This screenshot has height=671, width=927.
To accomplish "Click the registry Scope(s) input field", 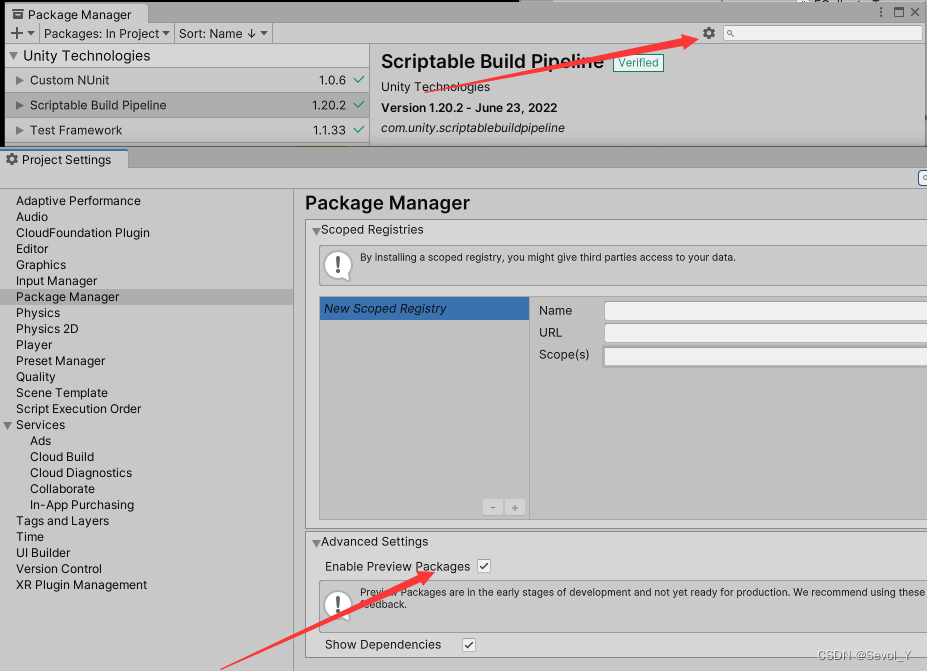I will [765, 356].
